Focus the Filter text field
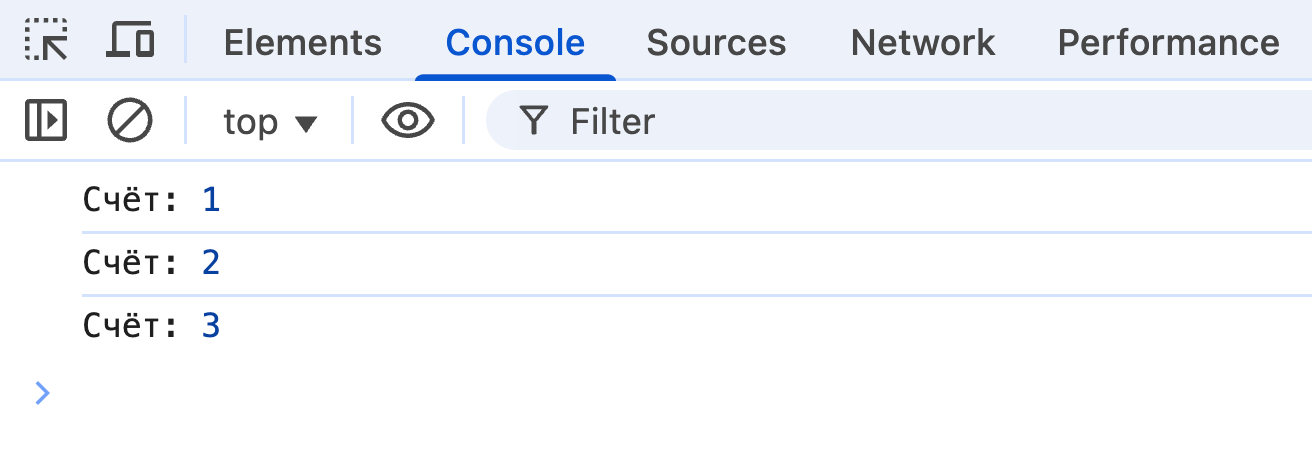1312x454 pixels. point(900,122)
